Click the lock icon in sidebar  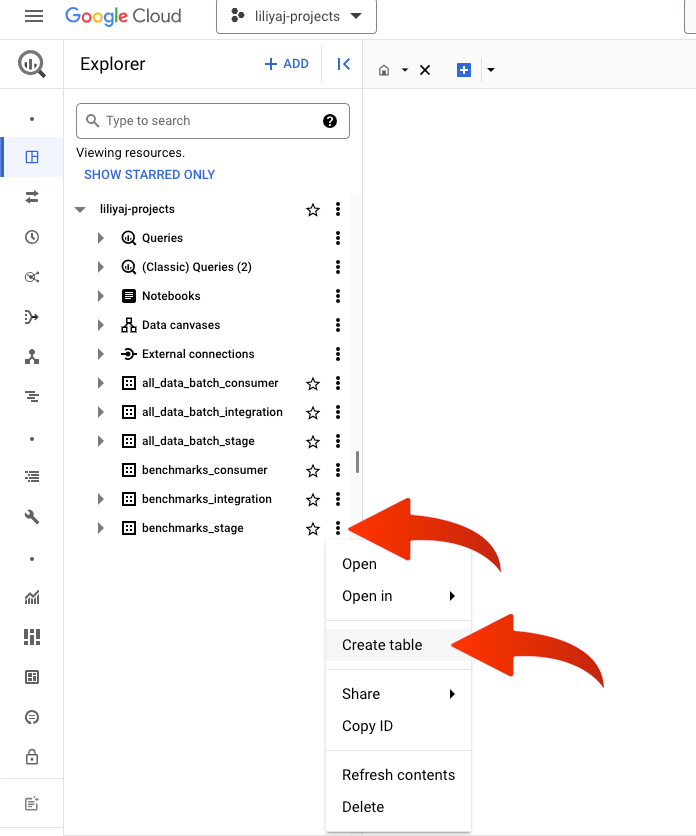coord(32,757)
